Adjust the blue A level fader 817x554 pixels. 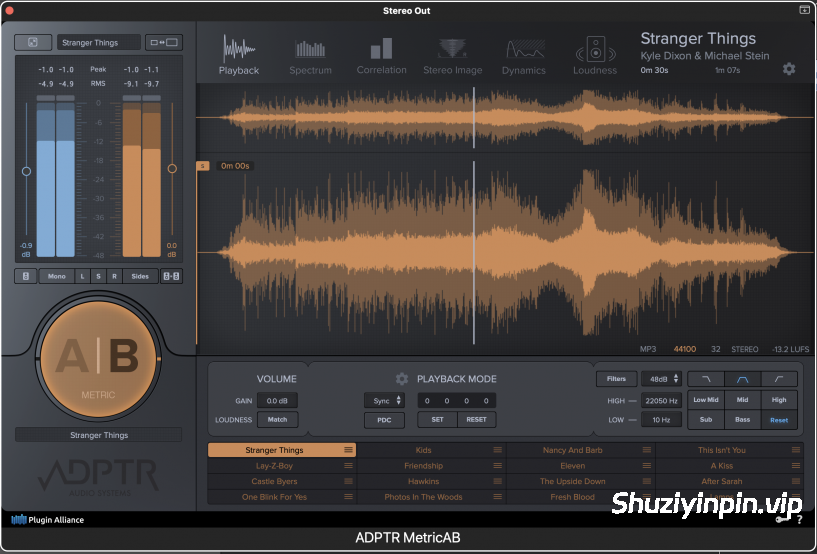26,171
